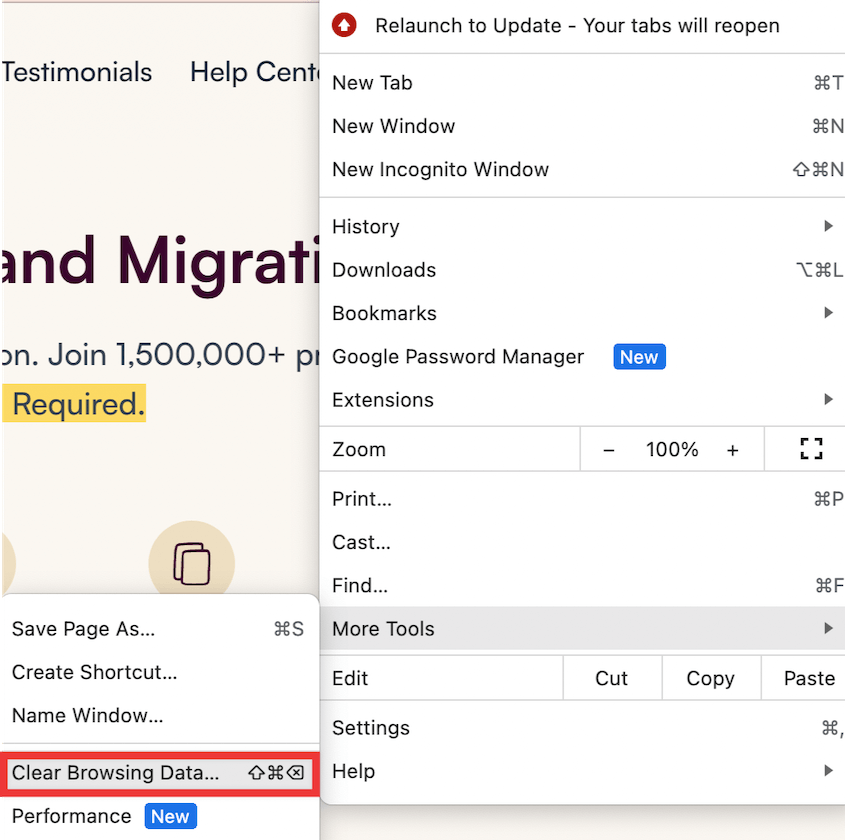845x840 pixels.
Task: Click the Paste button in Edit row
Action: [804, 678]
